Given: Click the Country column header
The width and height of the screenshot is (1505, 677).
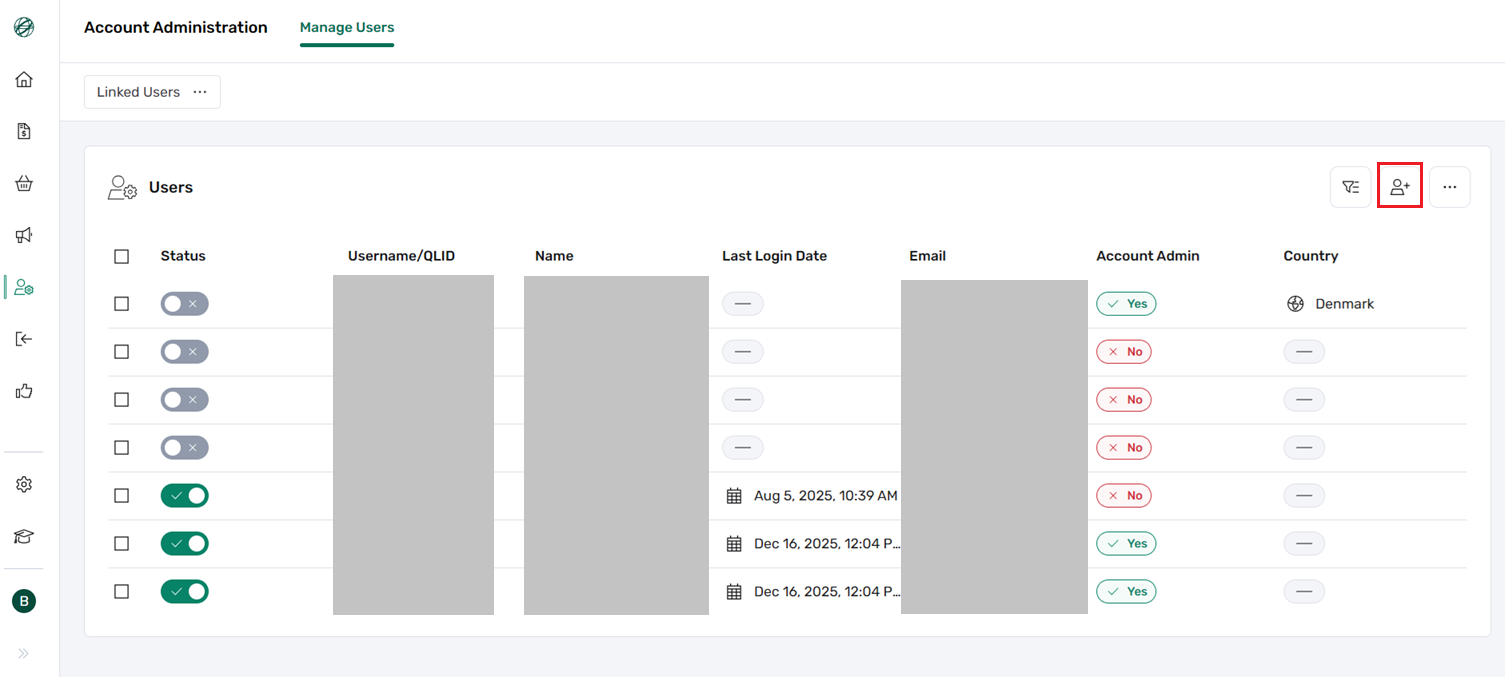Looking at the screenshot, I should pyautogui.click(x=1311, y=256).
